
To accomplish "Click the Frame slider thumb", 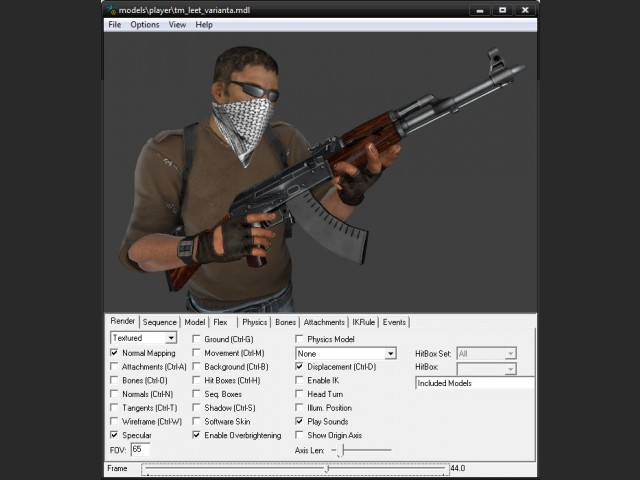I will (327, 469).
